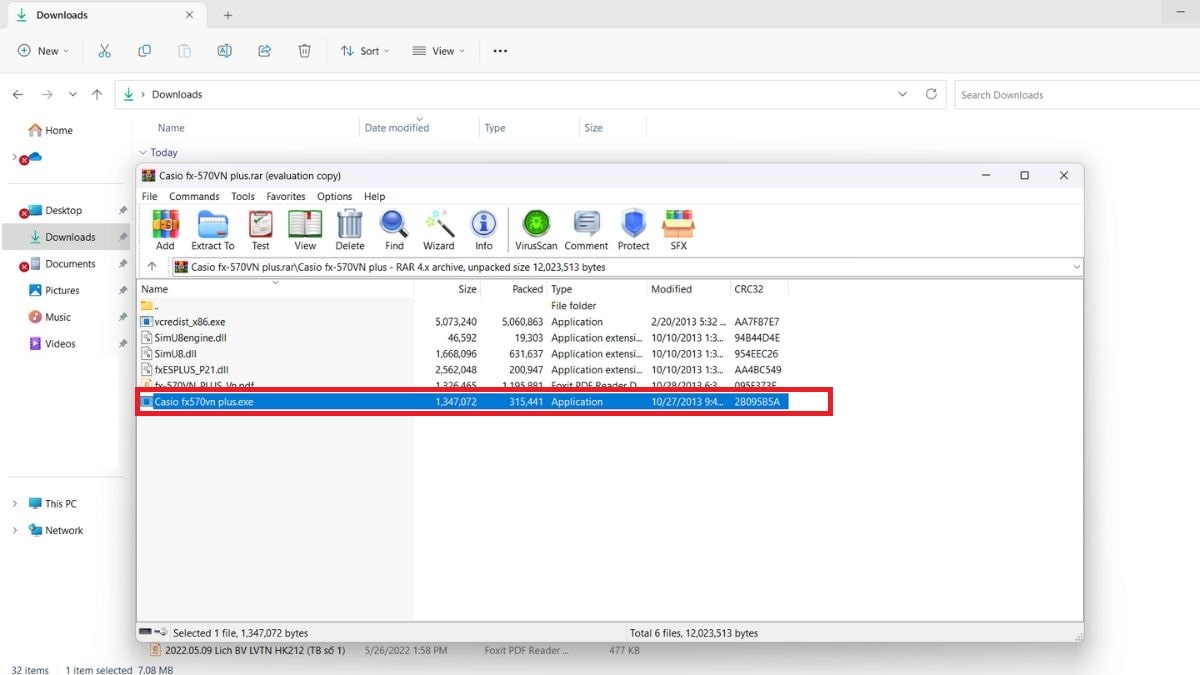This screenshot has height=675, width=1200.
Task: Open the Options menu in WinRAR
Action: (x=335, y=197)
